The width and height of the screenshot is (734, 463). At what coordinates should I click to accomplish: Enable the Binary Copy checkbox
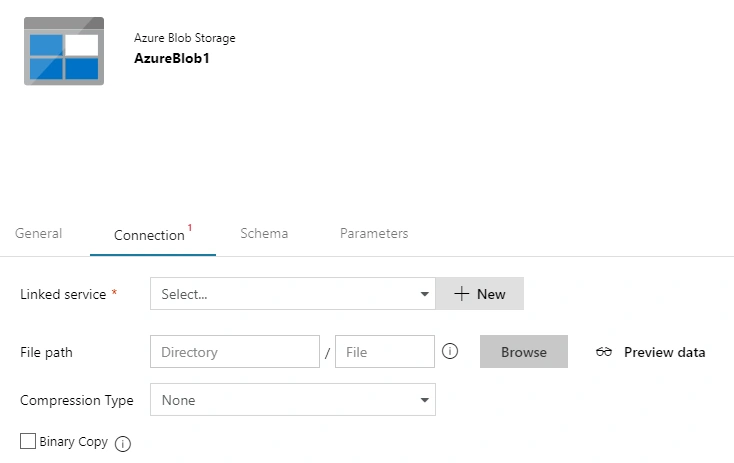(x=28, y=441)
